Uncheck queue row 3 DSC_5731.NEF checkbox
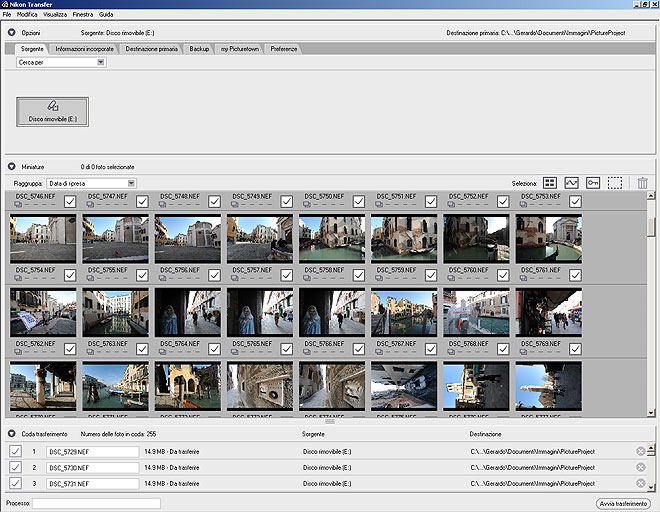 pyautogui.click(x=16, y=483)
